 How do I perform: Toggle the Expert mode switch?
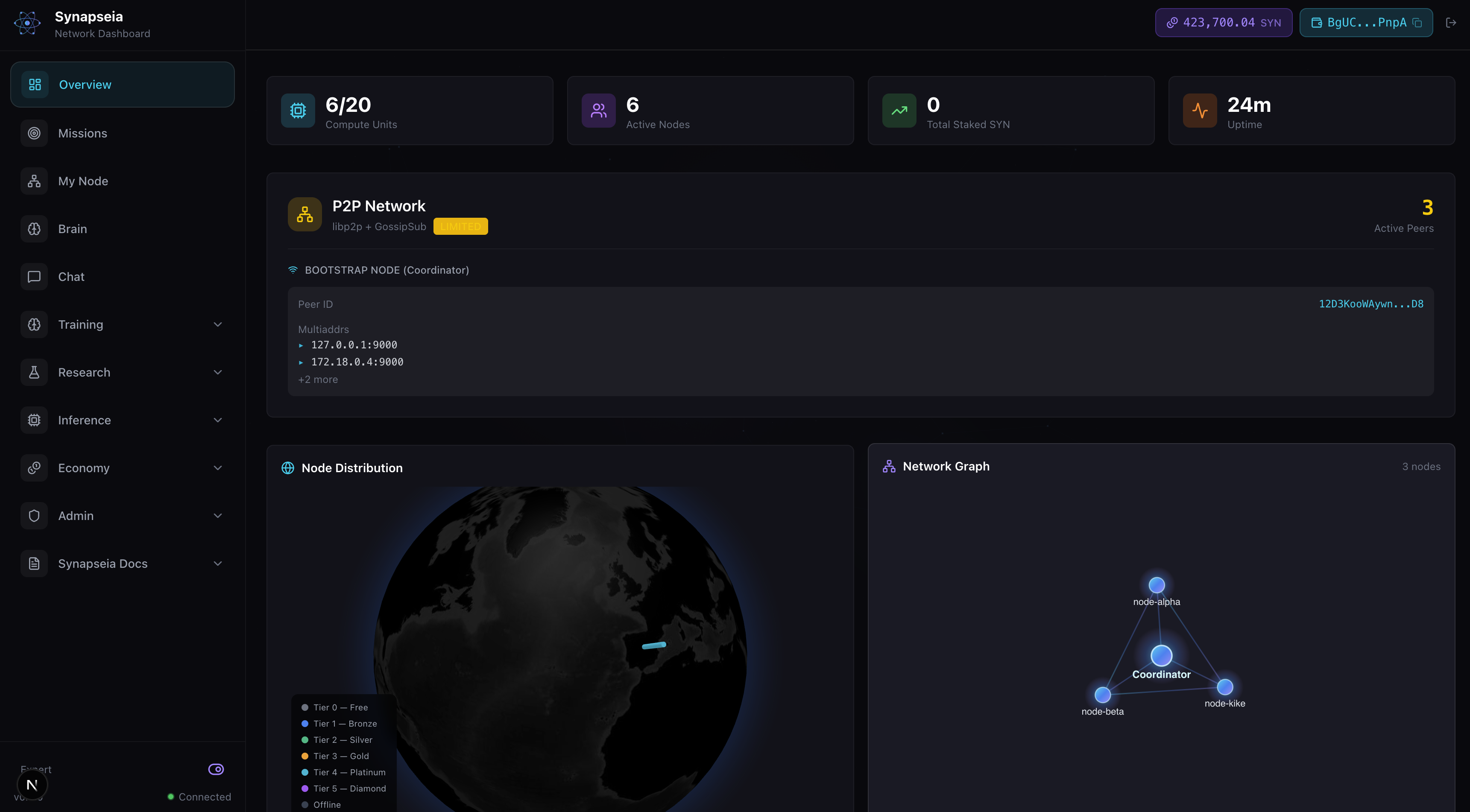pyautogui.click(x=216, y=769)
